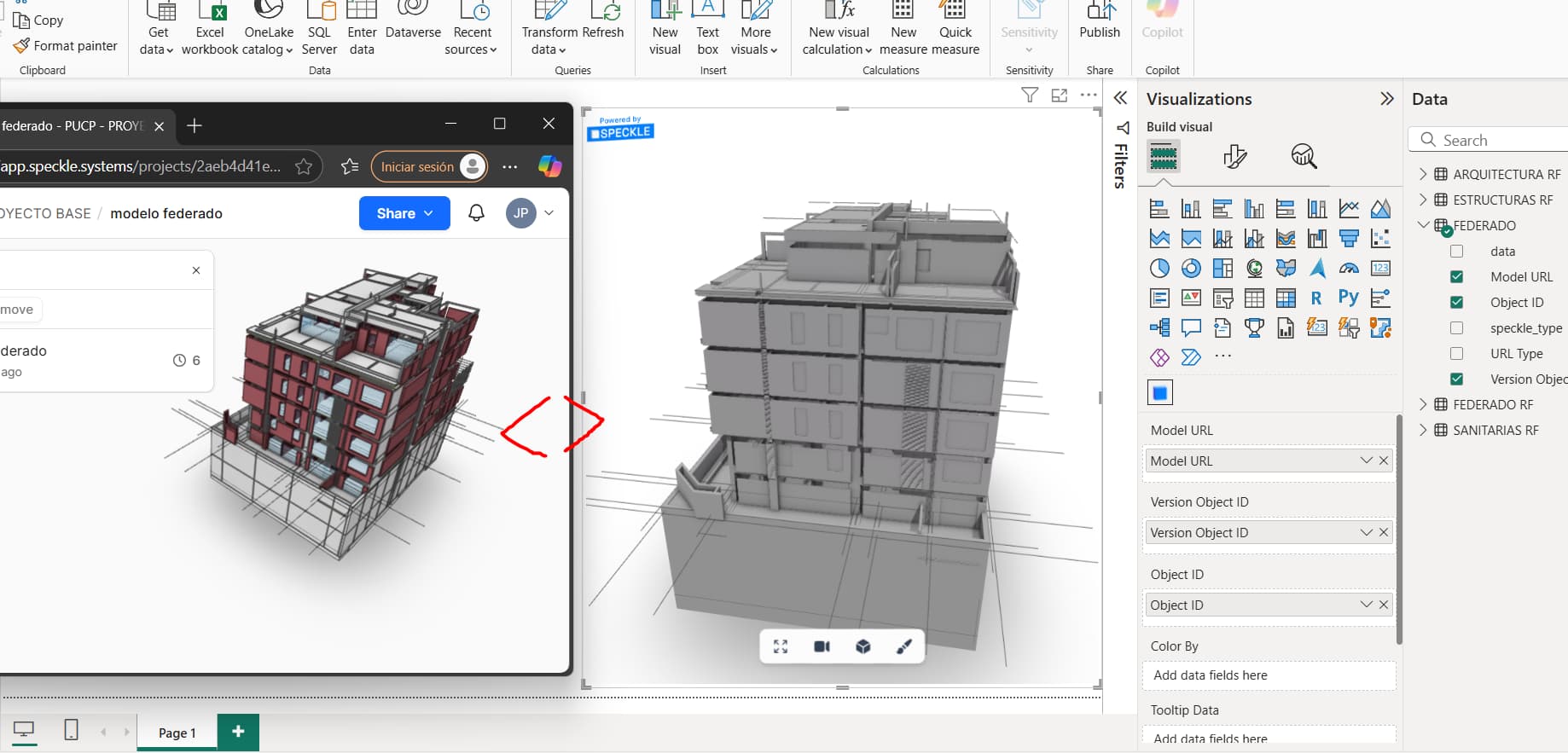1568x753 pixels.
Task: Open the visual's filter funnel icon
Action: (1030, 95)
